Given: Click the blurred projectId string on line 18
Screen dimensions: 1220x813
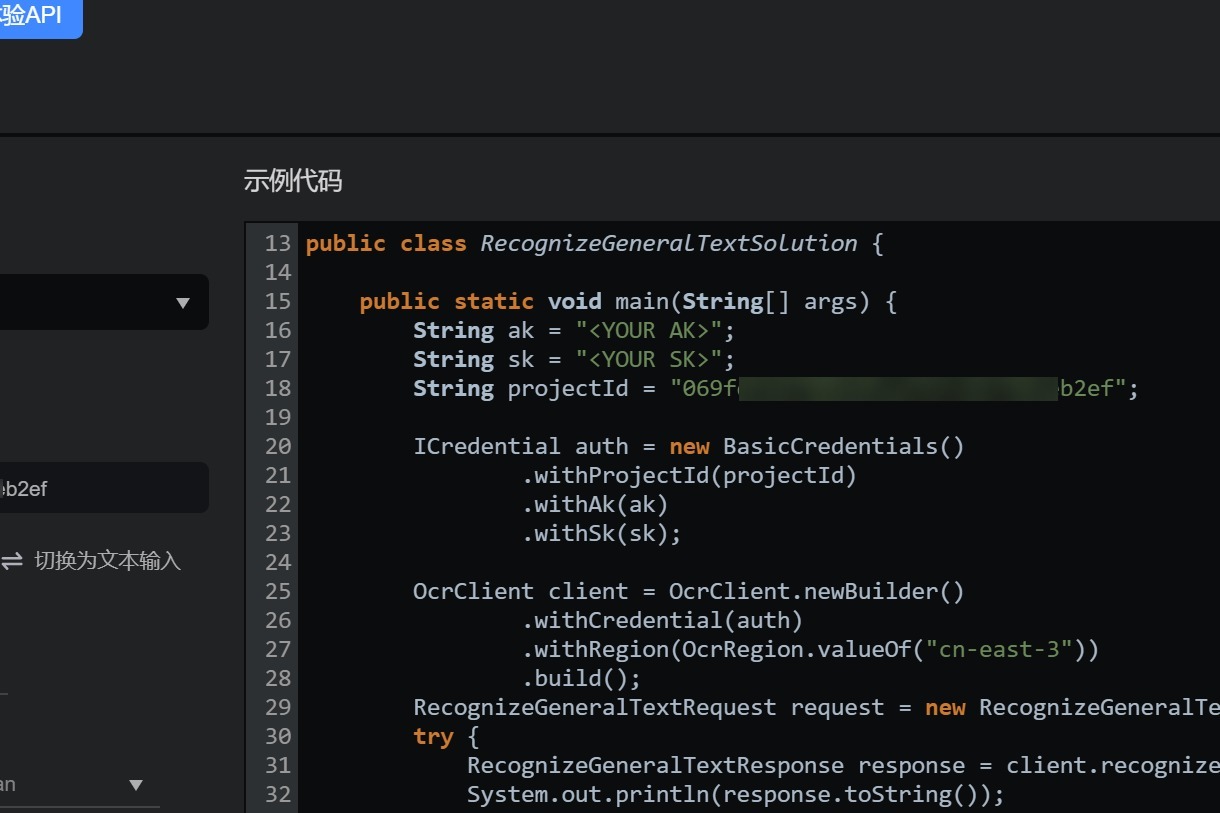Looking at the screenshot, I should click(x=900, y=388).
